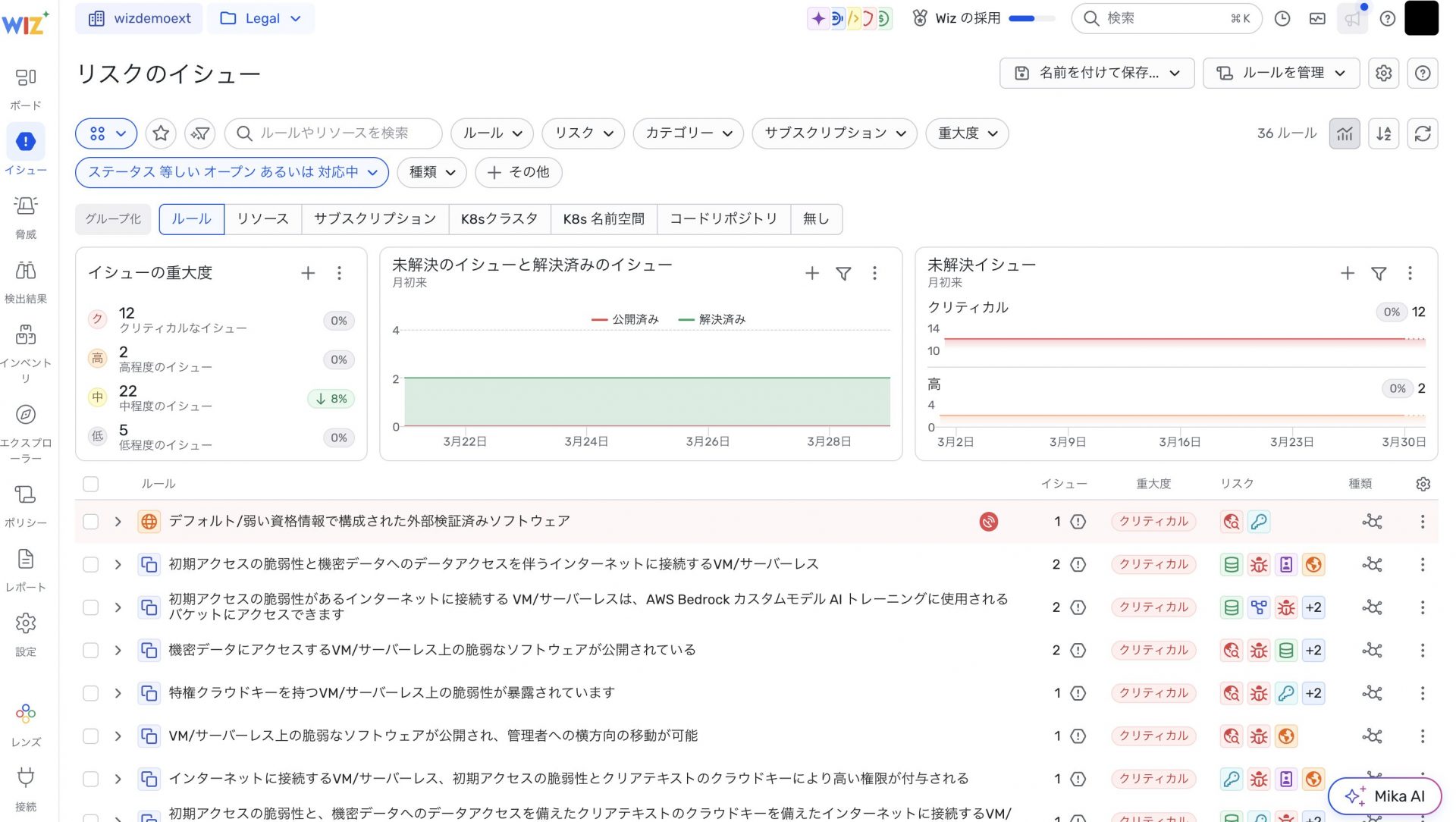The width and height of the screenshot is (1456, 822).
Task: Tick checkbox for 機密データにアクセスするVM row
Action: (91, 651)
